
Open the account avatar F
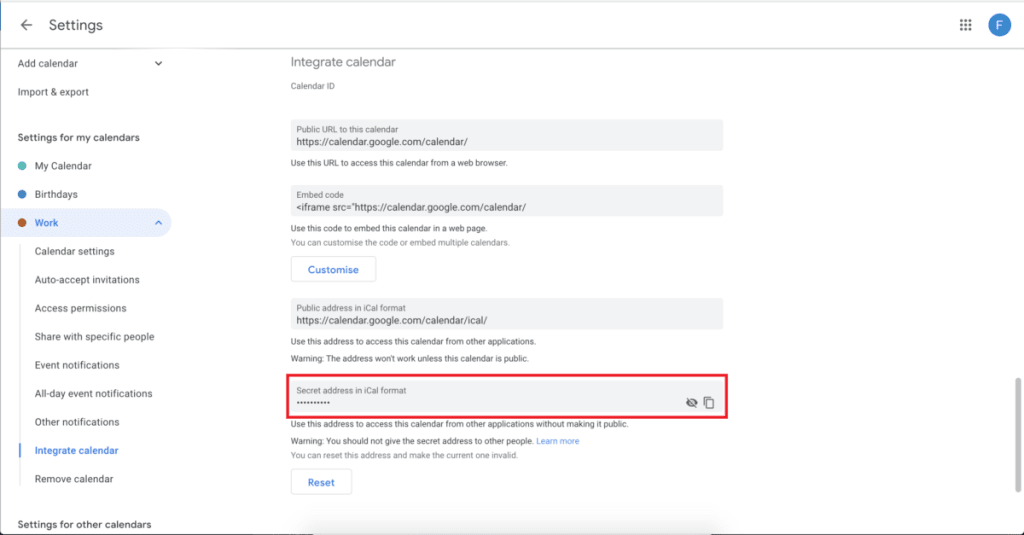(x=999, y=25)
